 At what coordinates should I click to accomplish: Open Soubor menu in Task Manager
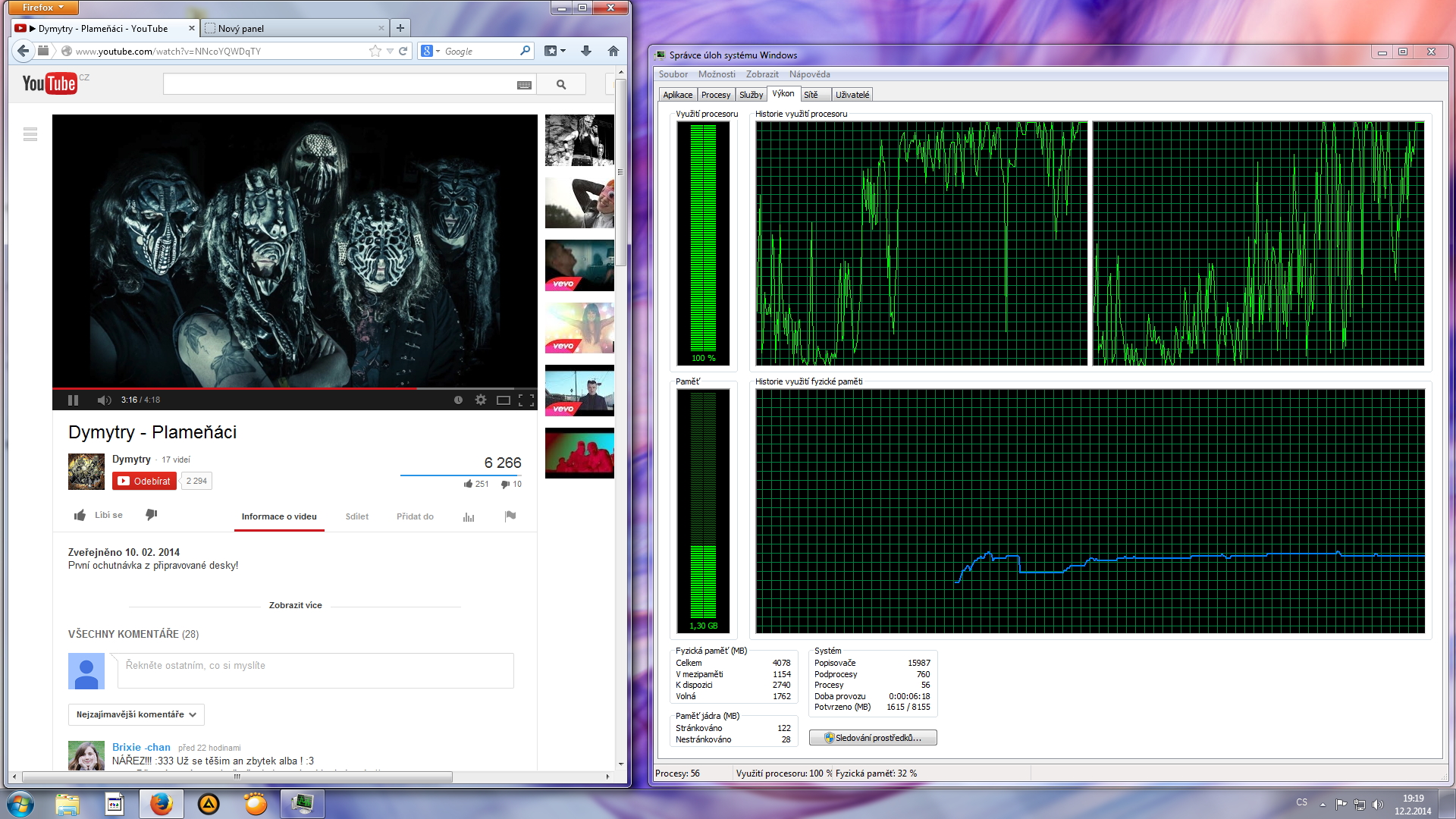[x=673, y=74]
